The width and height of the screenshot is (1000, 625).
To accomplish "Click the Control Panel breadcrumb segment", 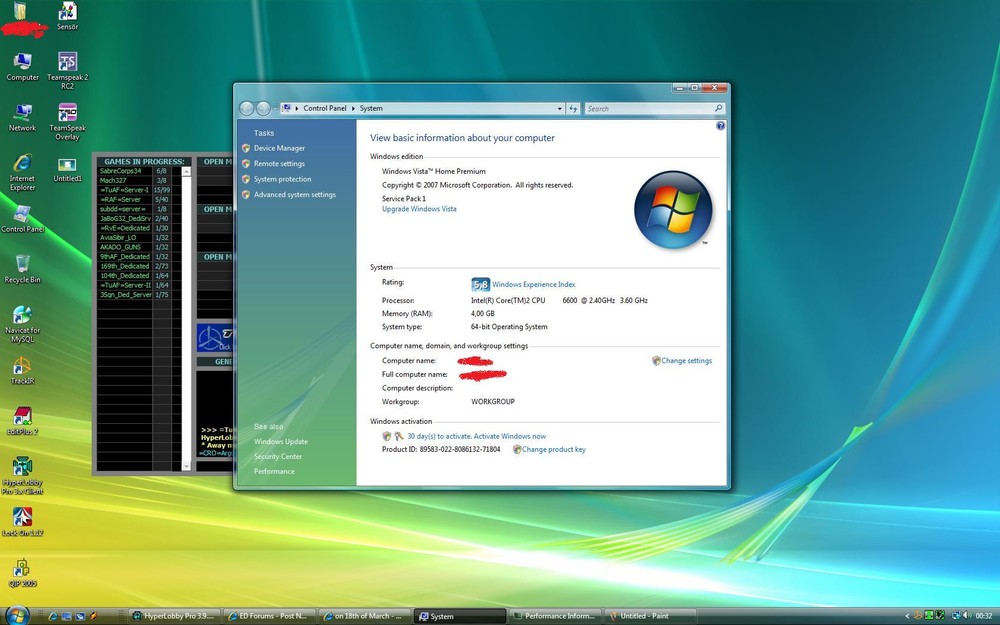I will 325,108.
